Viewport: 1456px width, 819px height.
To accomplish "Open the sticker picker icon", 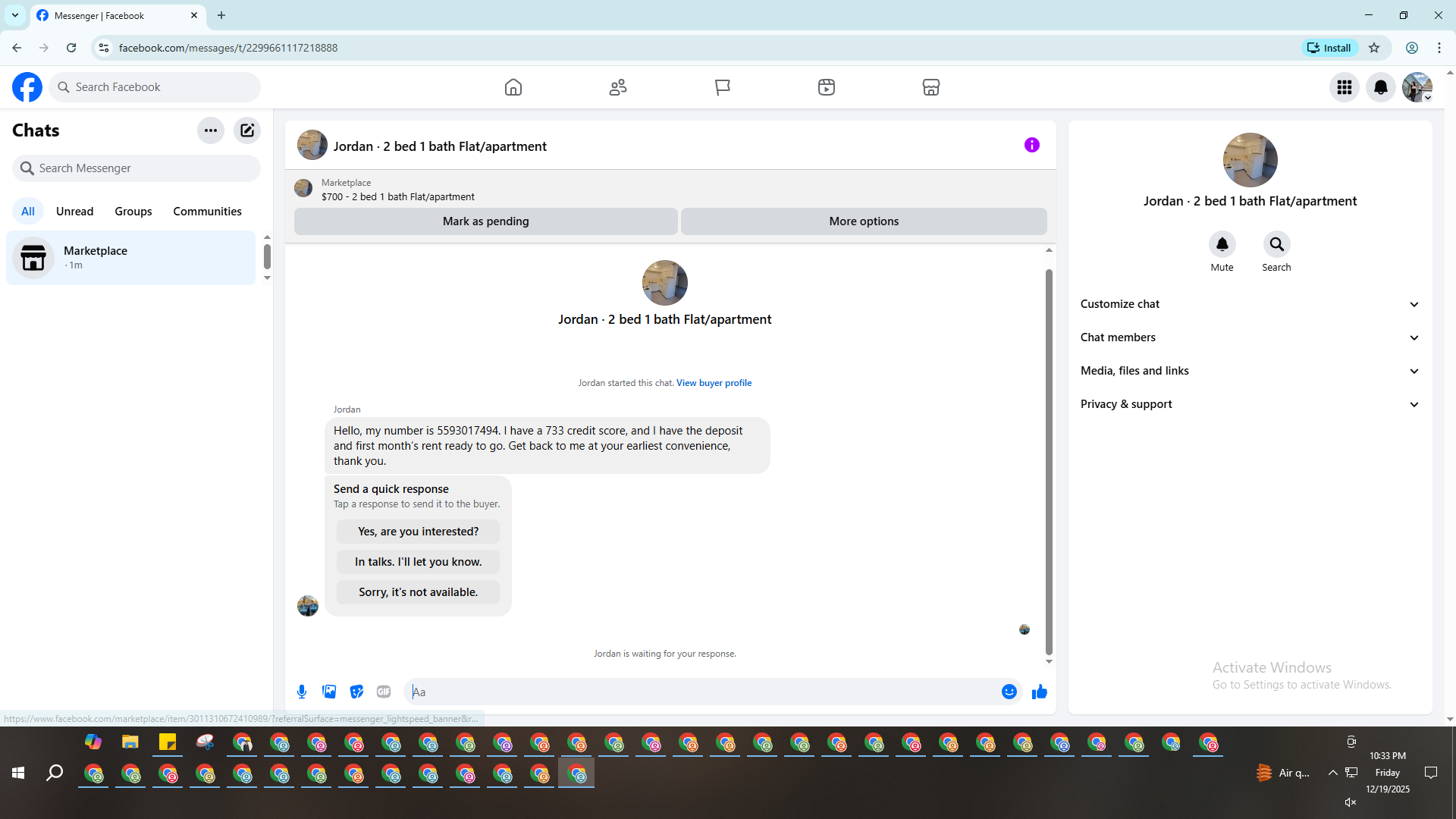I will click(356, 692).
